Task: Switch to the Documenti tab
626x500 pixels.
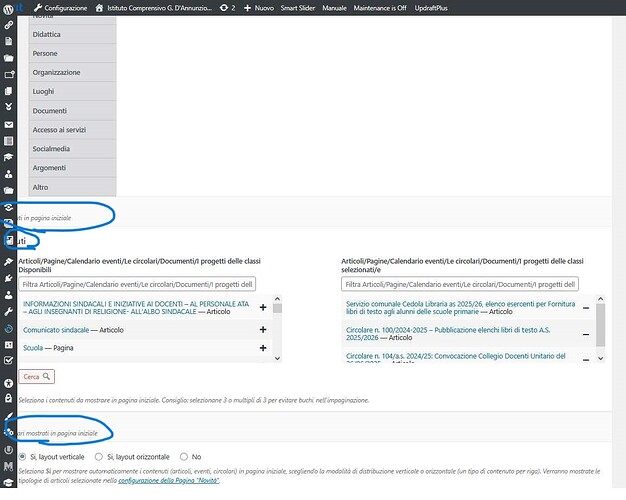Action: [x=50, y=110]
